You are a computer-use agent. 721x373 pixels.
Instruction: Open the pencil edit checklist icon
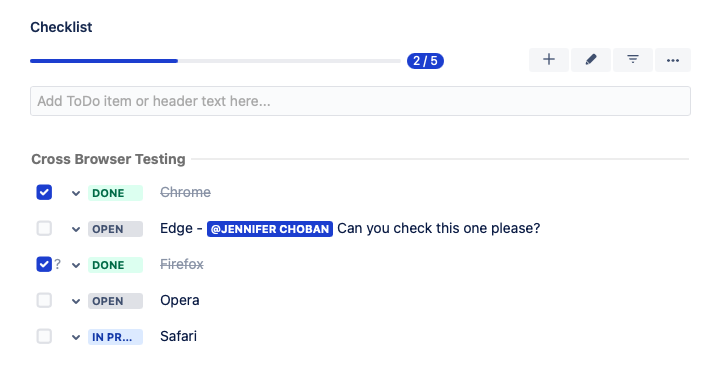[x=591, y=60]
